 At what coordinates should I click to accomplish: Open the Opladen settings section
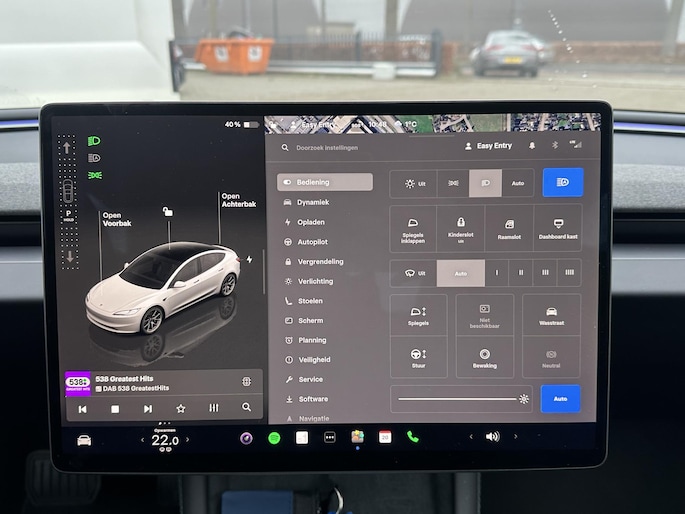click(311, 222)
